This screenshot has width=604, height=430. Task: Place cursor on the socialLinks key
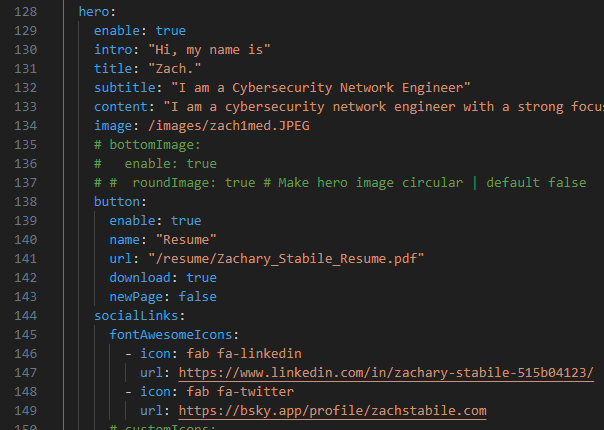[x=136, y=316]
